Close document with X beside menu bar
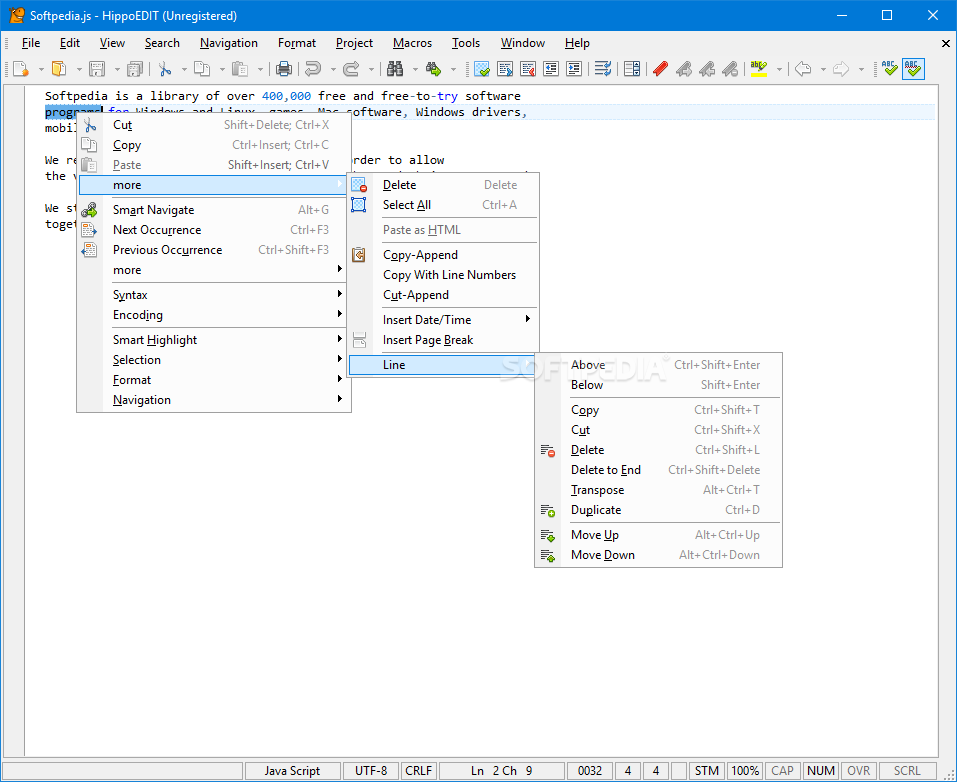 (x=945, y=43)
